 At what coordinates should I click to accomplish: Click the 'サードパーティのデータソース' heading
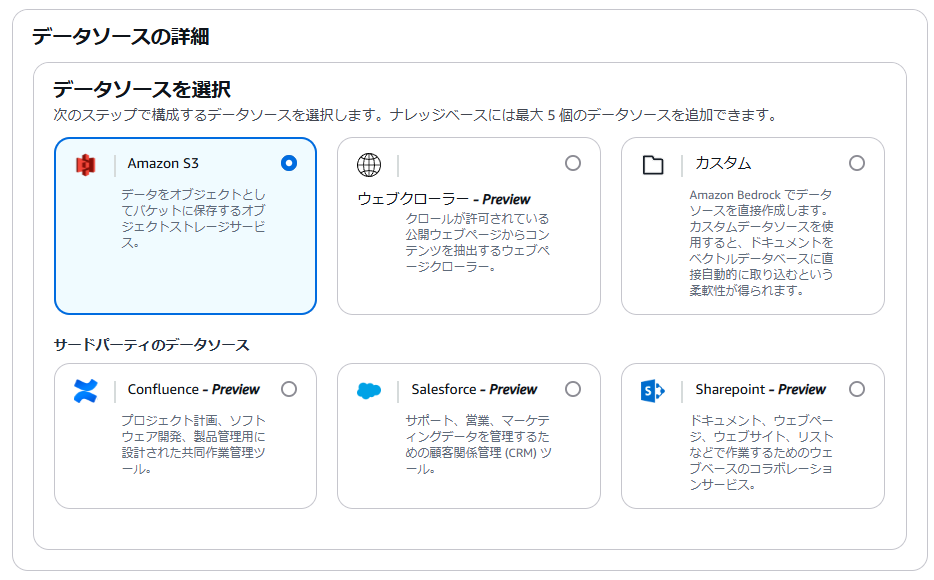(151, 345)
